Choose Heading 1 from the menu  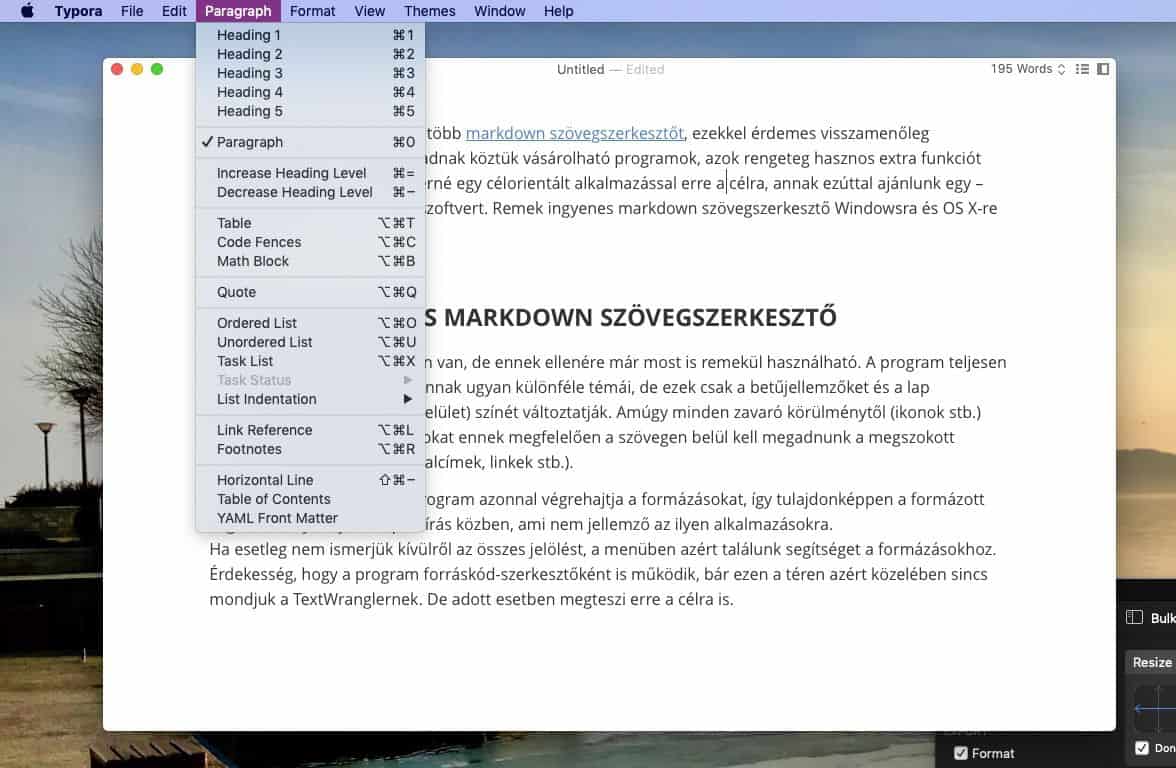click(310, 35)
